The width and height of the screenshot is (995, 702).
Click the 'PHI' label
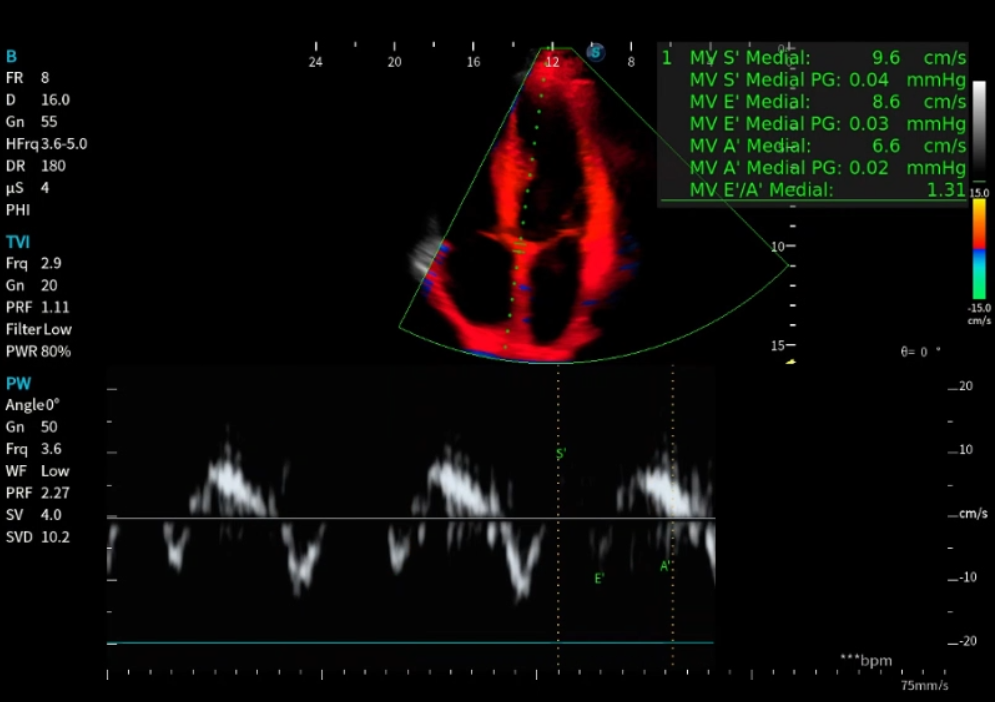(x=18, y=210)
